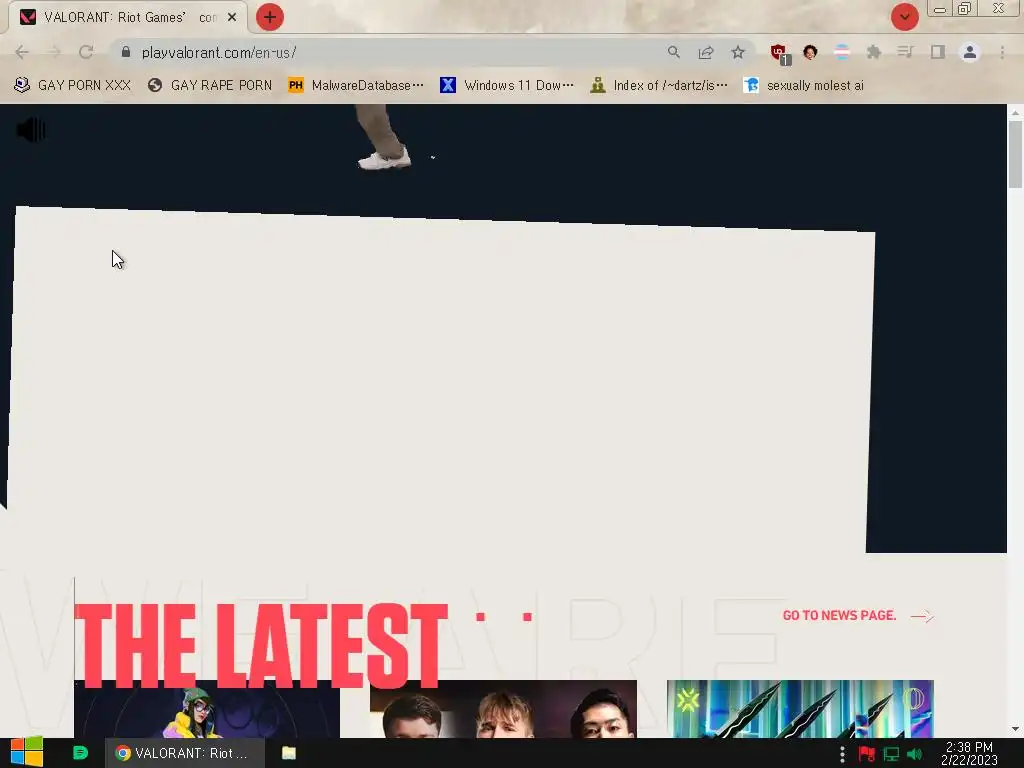
Task: Open the Extensions puzzle piece menu
Action: [874, 52]
